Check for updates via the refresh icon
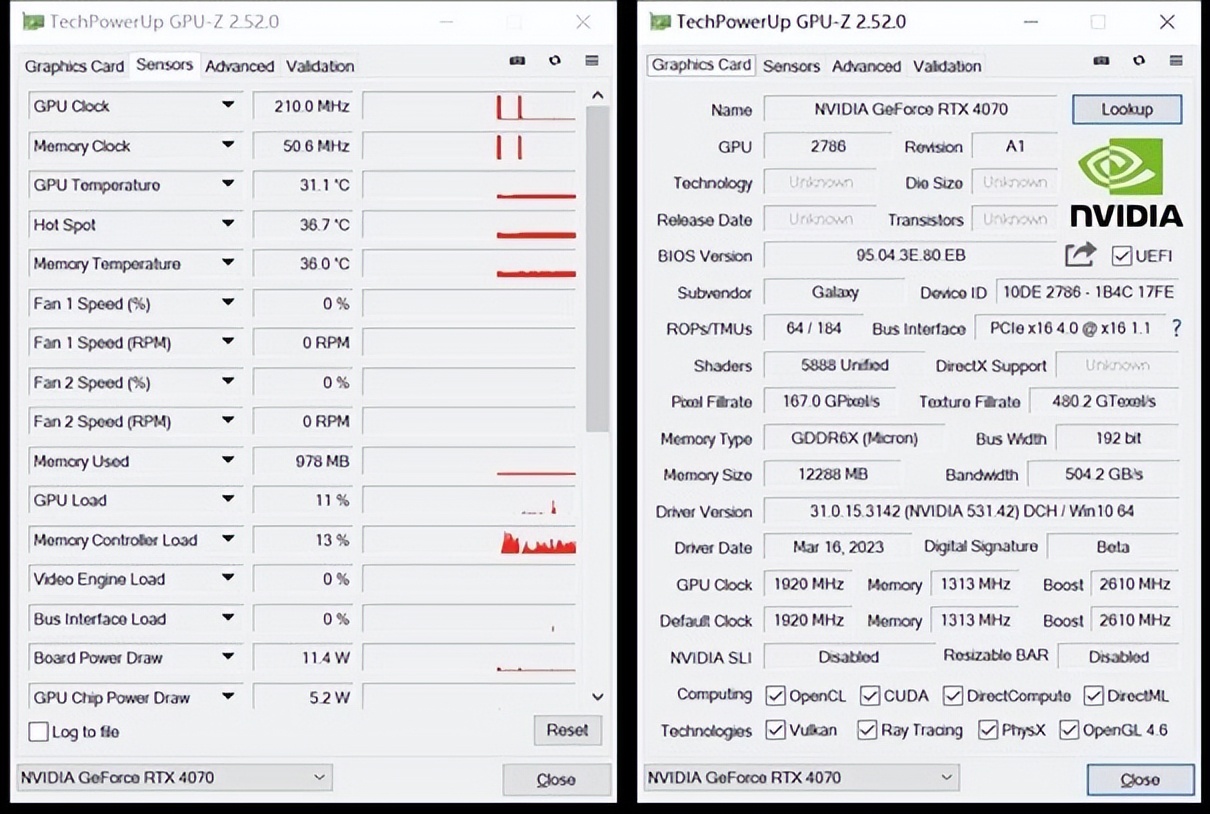The image size is (1210, 814). tap(555, 61)
